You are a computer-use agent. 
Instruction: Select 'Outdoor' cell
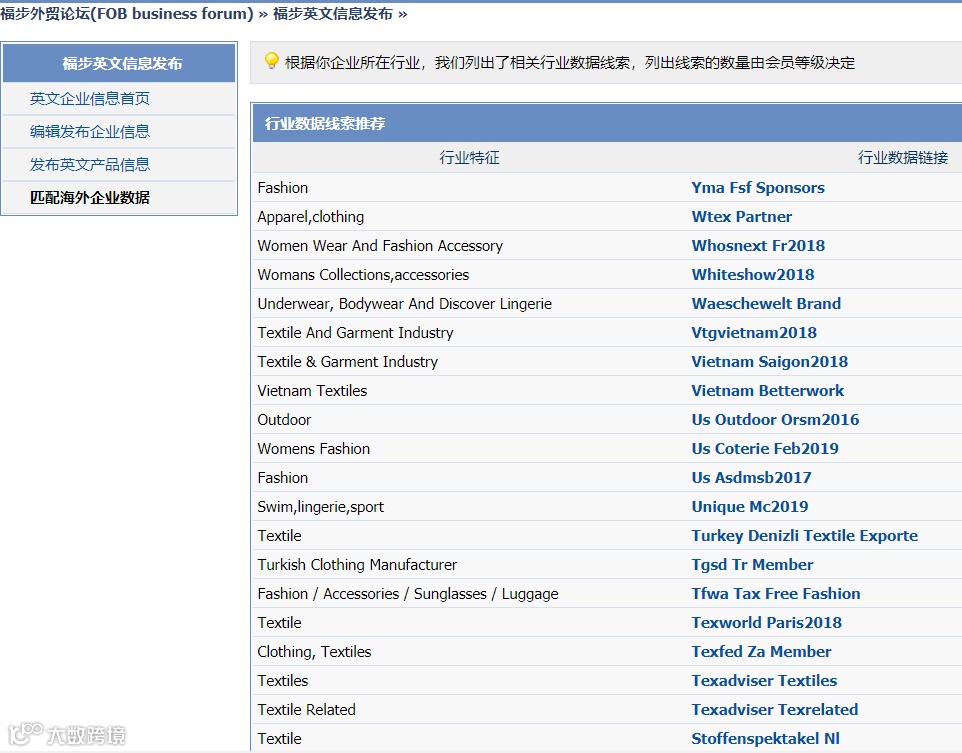tap(284, 419)
